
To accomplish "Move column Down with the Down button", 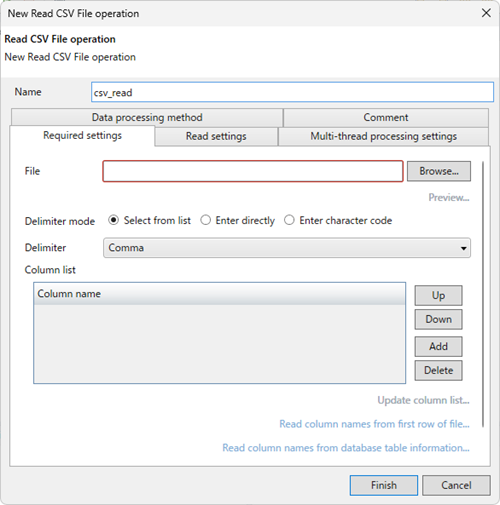I will 438,319.
